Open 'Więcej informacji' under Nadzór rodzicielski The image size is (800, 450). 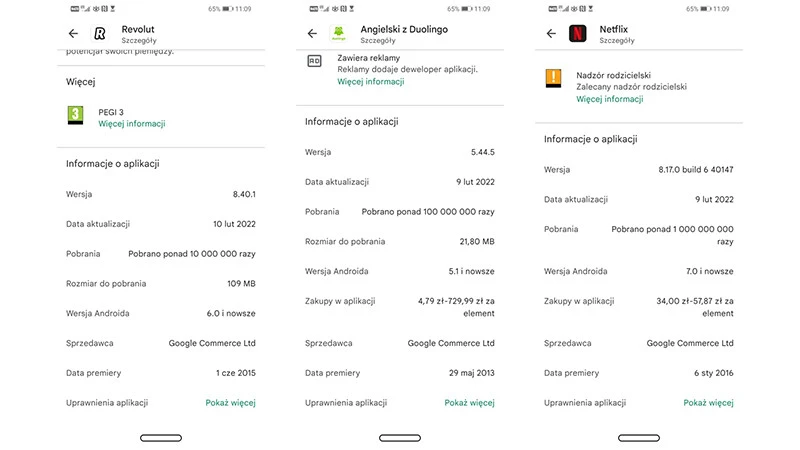[x=610, y=100]
